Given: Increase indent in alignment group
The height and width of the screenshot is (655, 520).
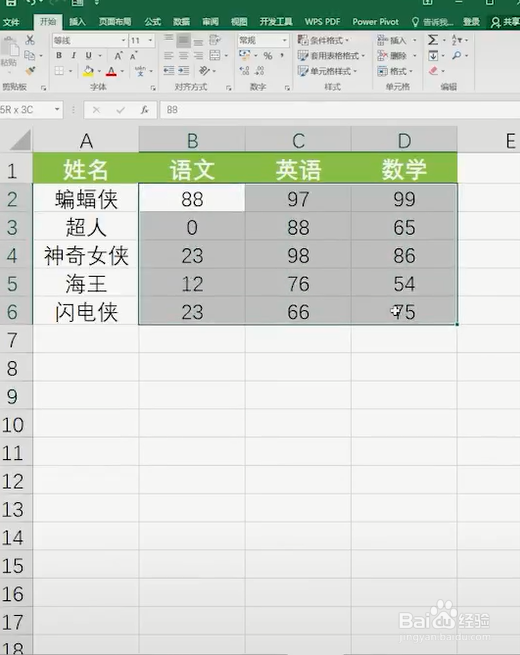Looking at the screenshot, I should 184,71.
